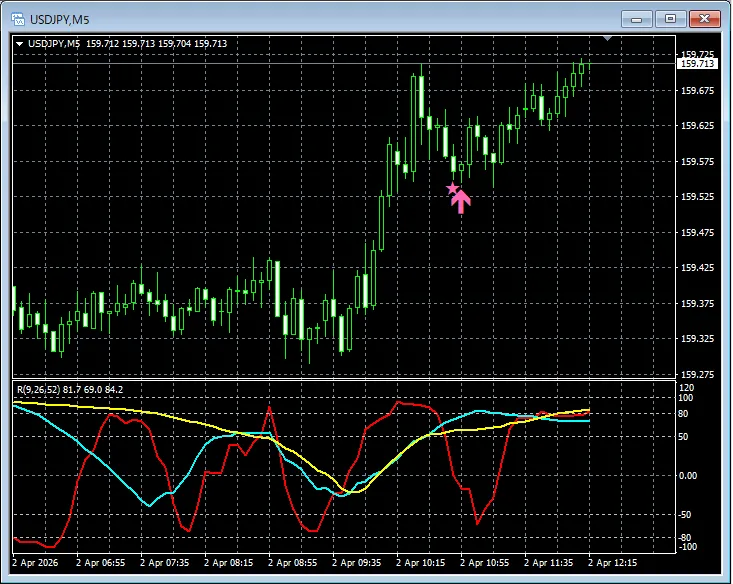Click the 159.325 price scale label
Screen dimensions: 733x584
[697, 339]
